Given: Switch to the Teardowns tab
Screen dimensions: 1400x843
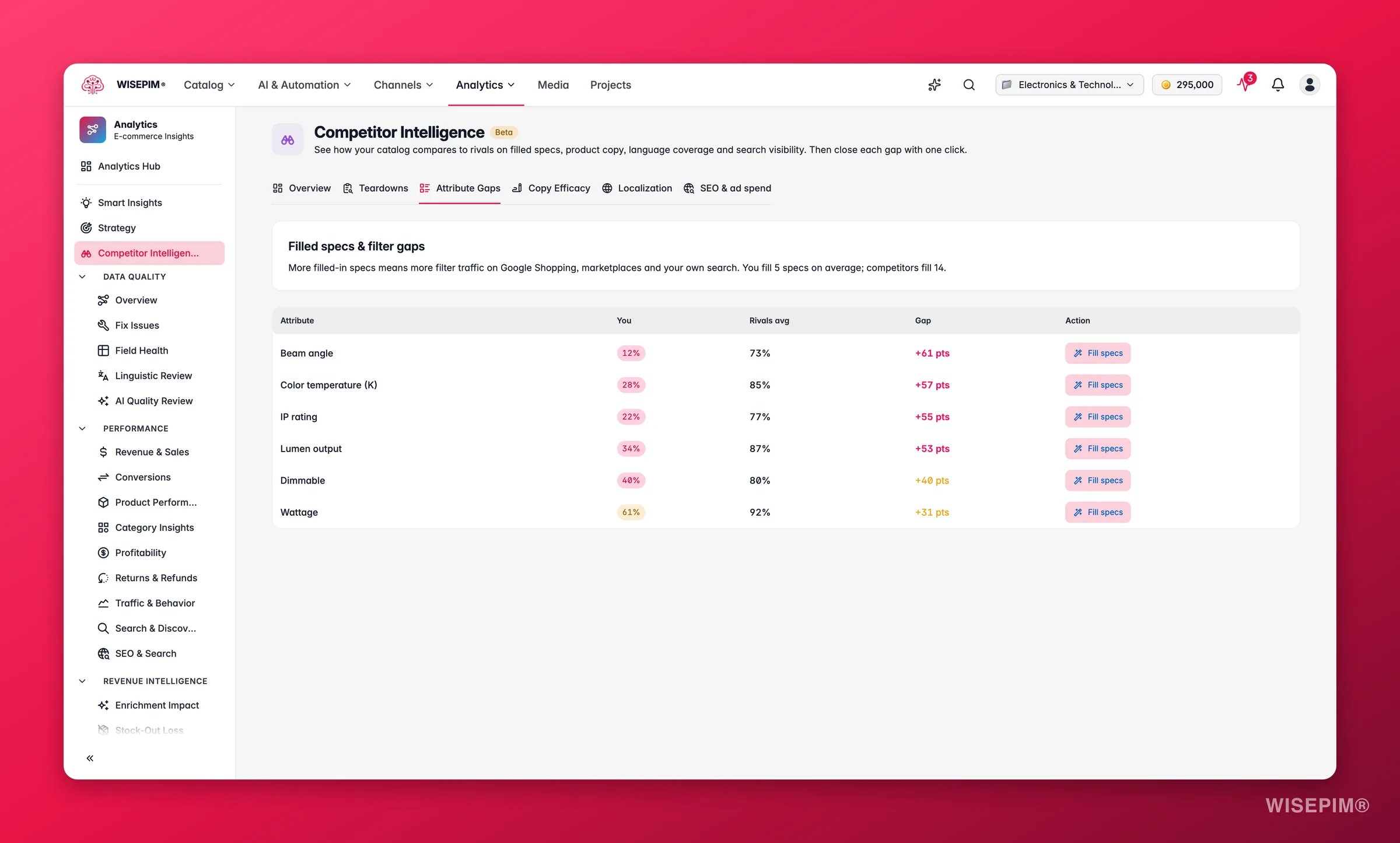Looking at the screenshot, I should [x=375, y=188].
